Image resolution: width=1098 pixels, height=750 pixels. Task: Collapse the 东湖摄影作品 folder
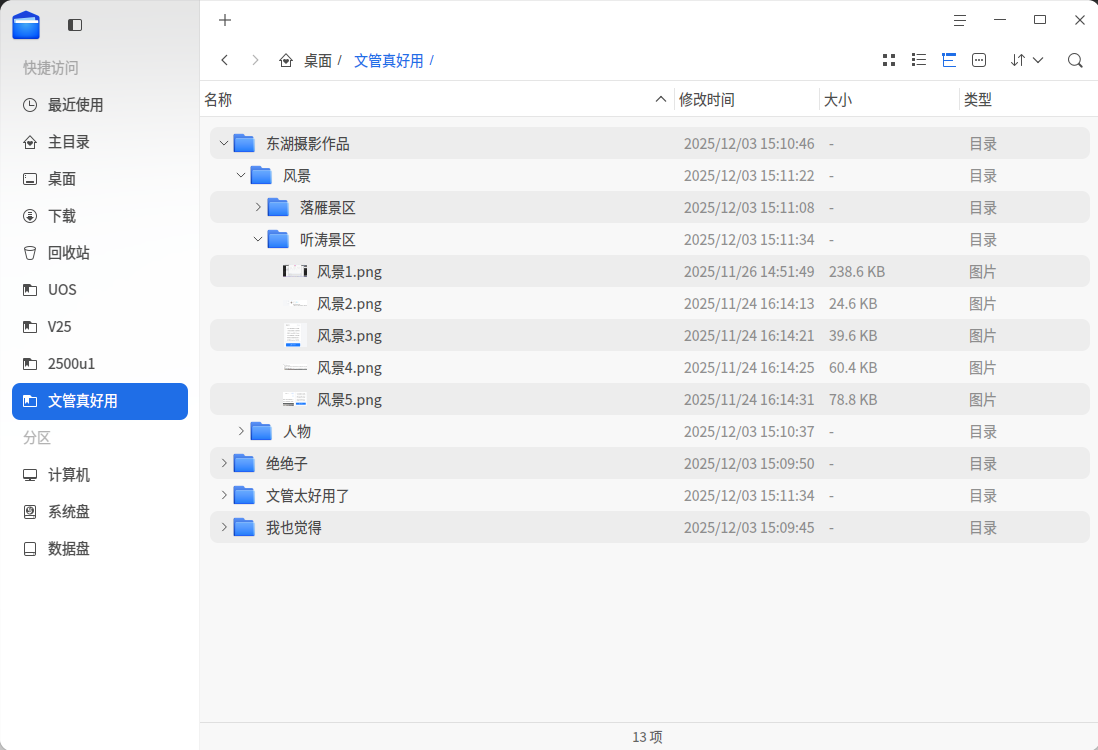click(223, 144)
